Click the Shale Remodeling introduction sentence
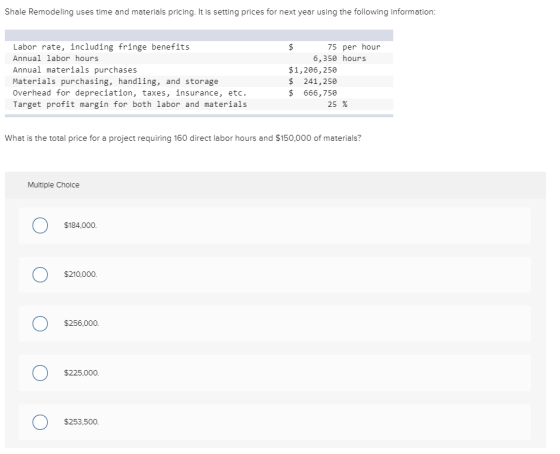This screenshot has height=454, width=560. (220, 12)
